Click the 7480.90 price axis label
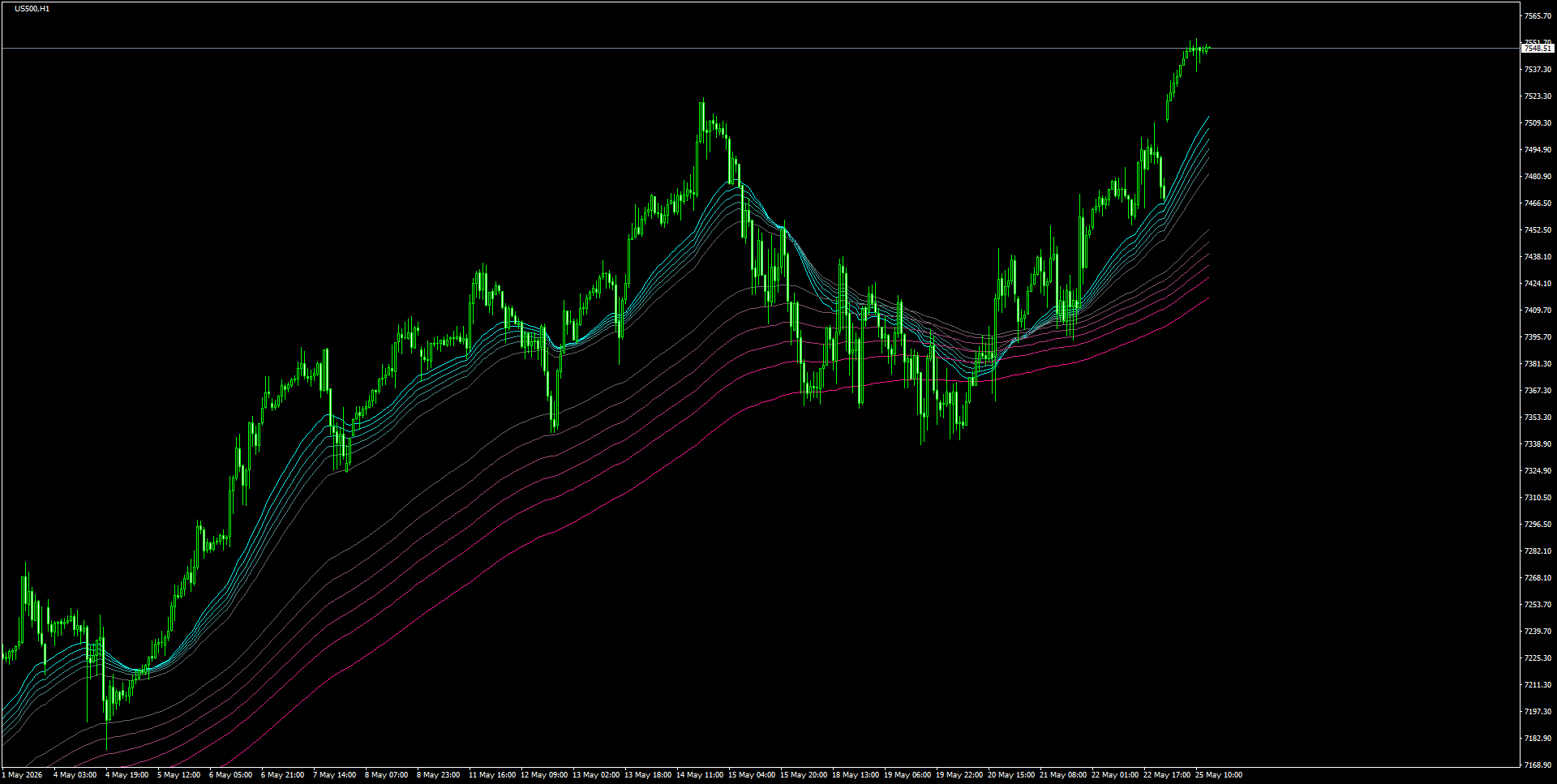The width and height of the screenshot is (1557, 784). pos(1538,177)
